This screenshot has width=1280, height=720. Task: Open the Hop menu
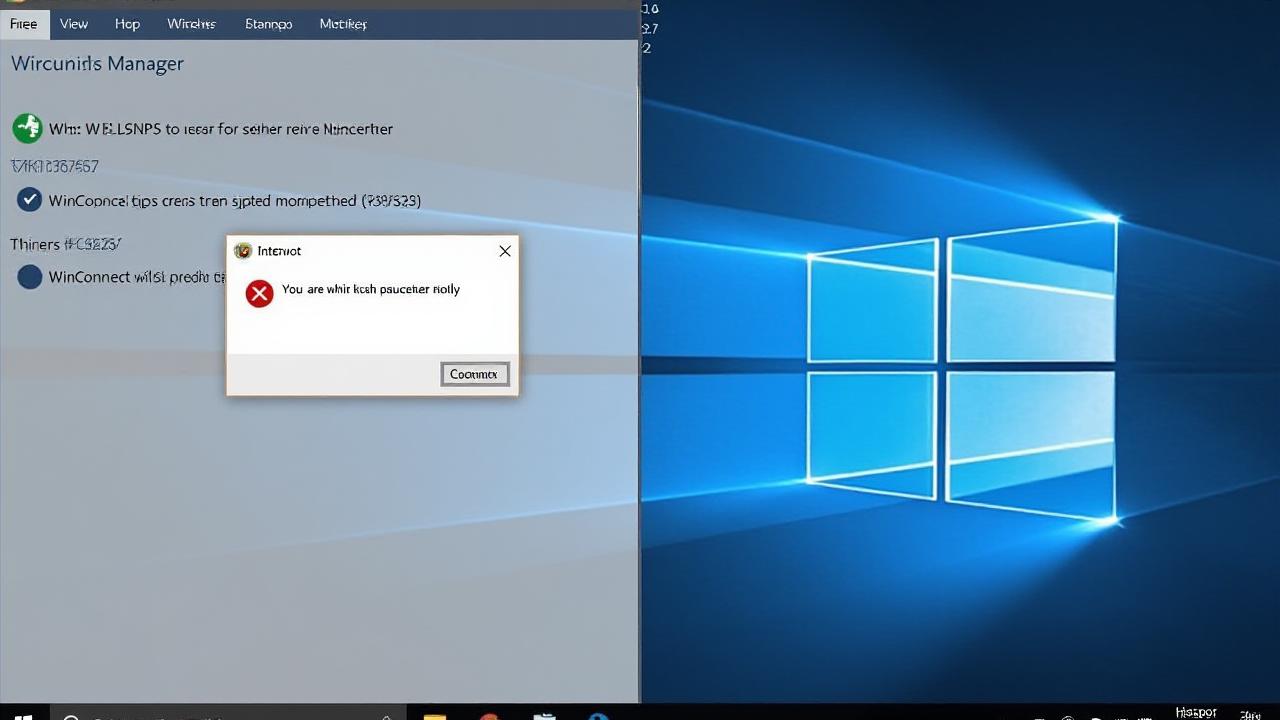(x=127, y=24)
